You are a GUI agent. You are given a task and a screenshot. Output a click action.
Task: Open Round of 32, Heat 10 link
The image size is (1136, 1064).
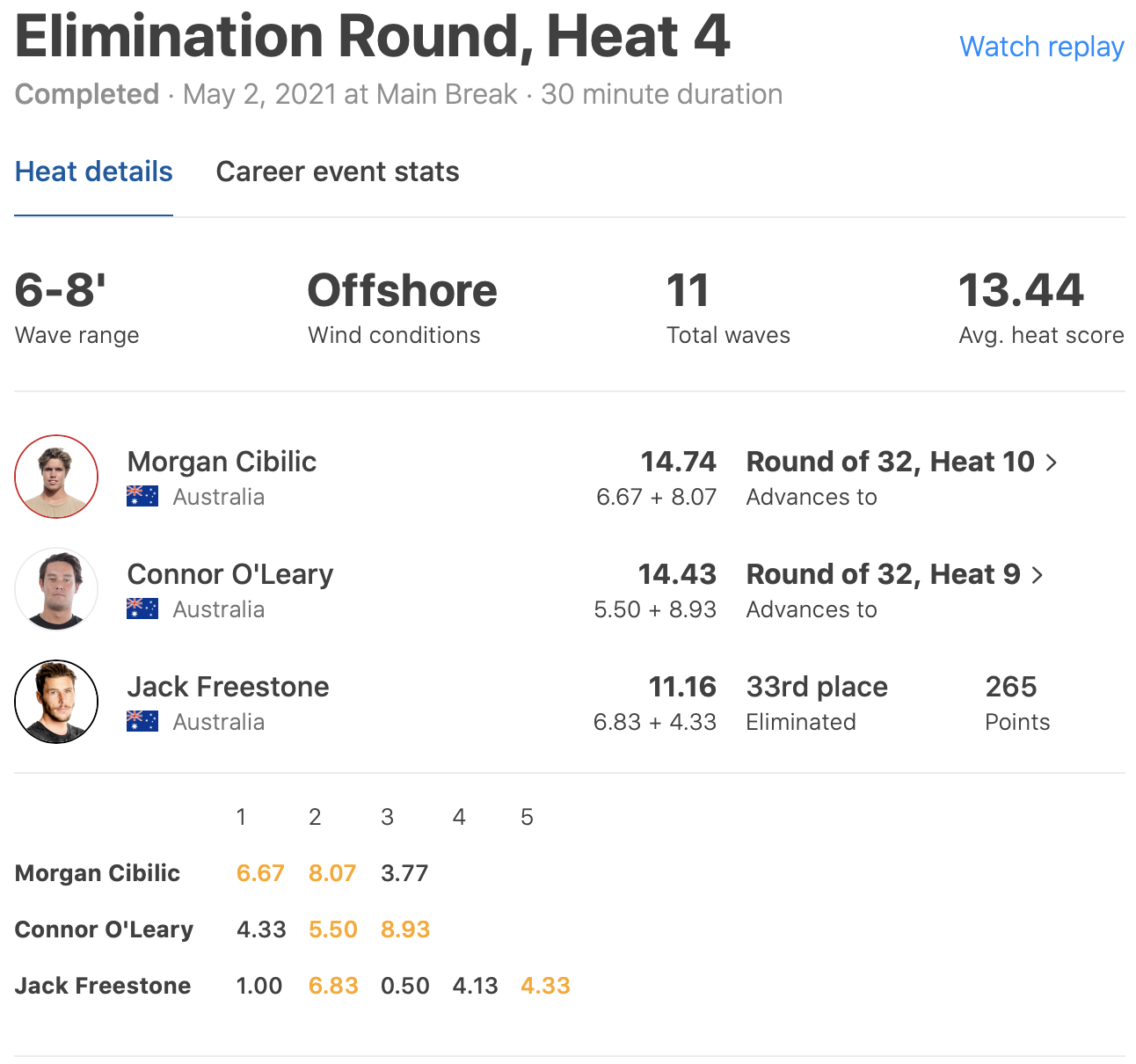pyautogui.click(x=890, y=462)
